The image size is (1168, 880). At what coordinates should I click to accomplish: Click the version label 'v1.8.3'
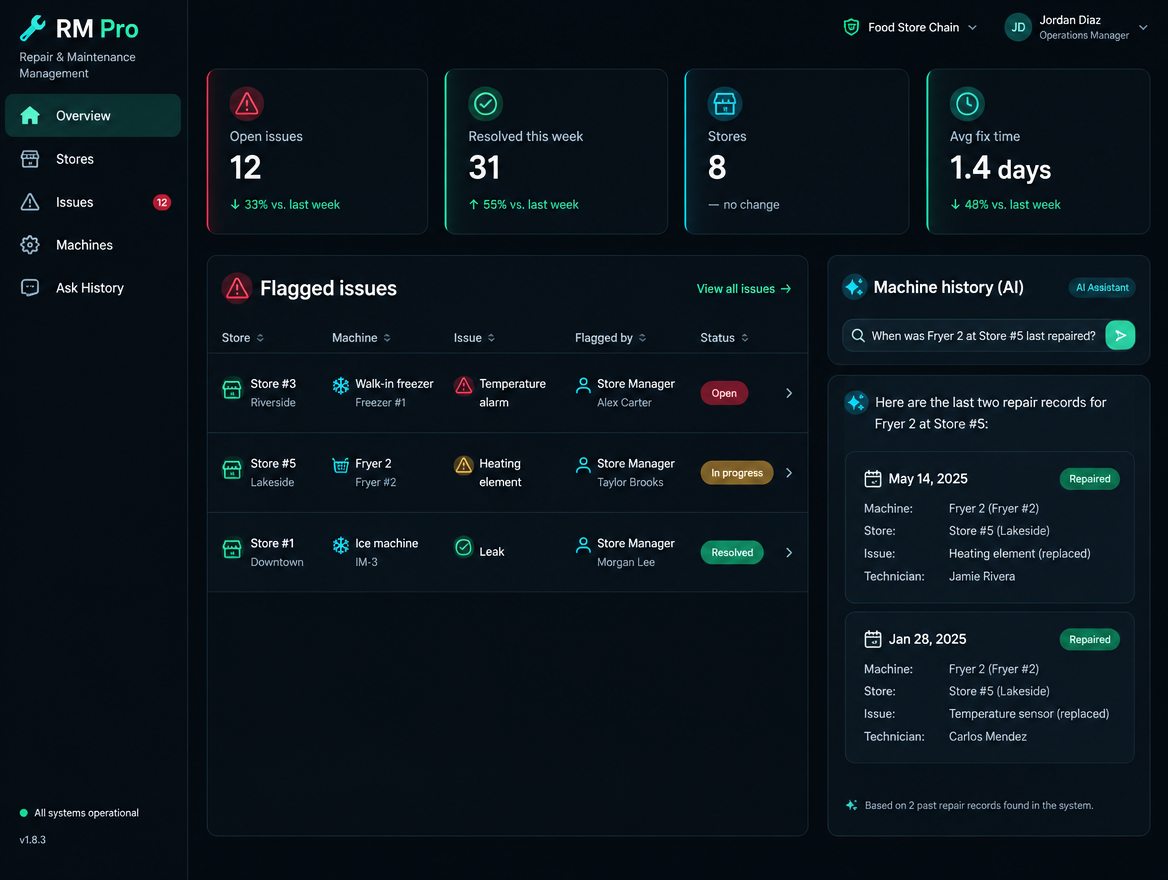33,840
